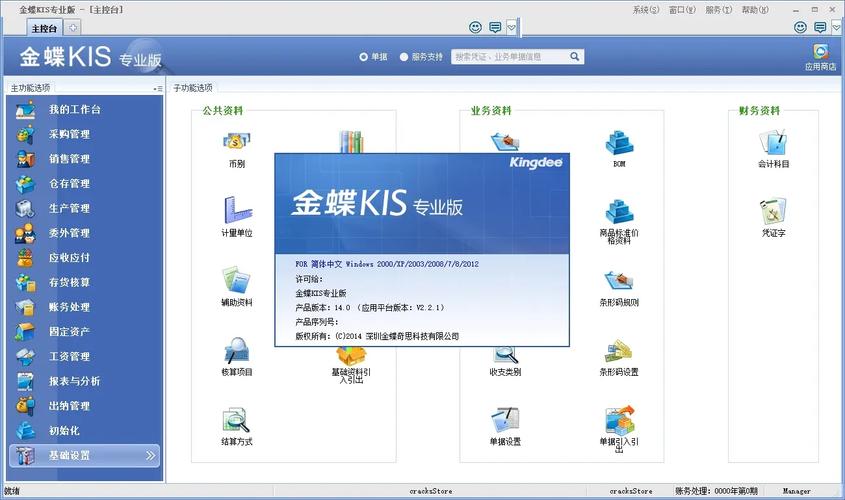This screenshot has height=500, width=845.
Task: Open 报表与分析 in the sidebar
Action: (x=74, y=381)
